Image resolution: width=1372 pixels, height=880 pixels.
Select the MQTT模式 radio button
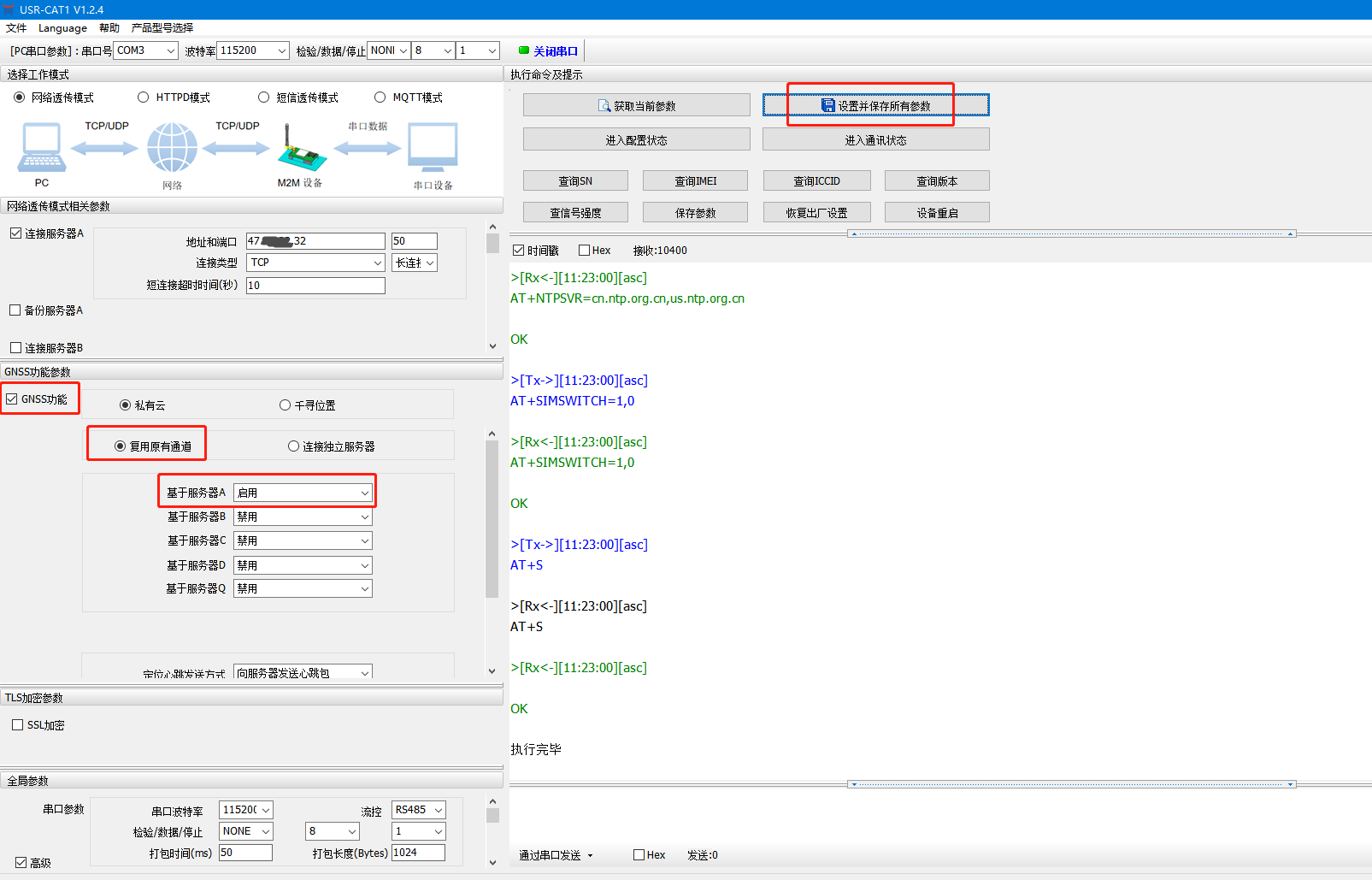click(x=380, y=97)
